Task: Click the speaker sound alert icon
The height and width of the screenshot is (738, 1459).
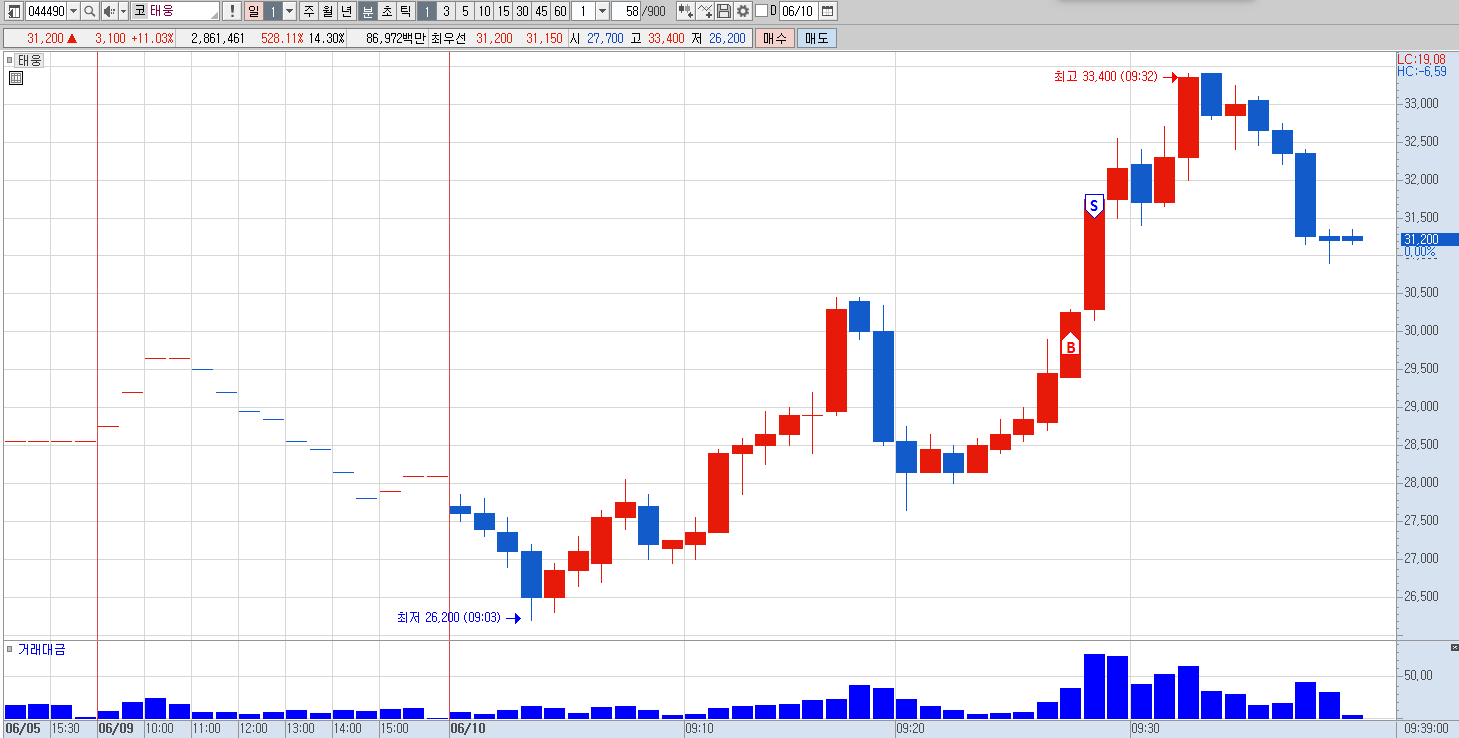Action: pyautogui.click(x=109, y=11)
